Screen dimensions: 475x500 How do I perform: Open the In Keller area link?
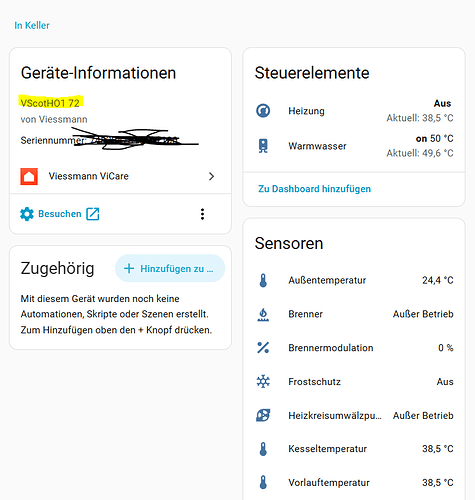coord(32,25)
